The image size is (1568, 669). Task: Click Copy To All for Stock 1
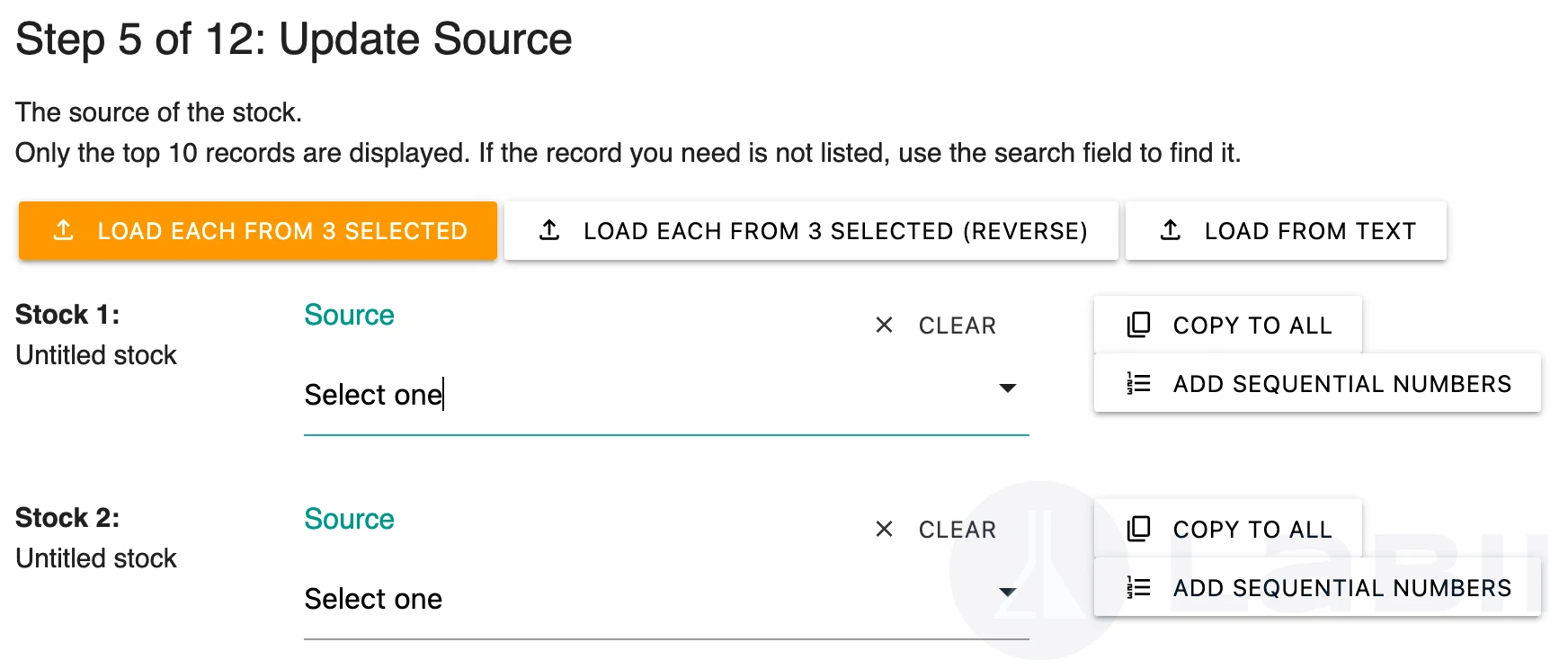pos(1228,326)
